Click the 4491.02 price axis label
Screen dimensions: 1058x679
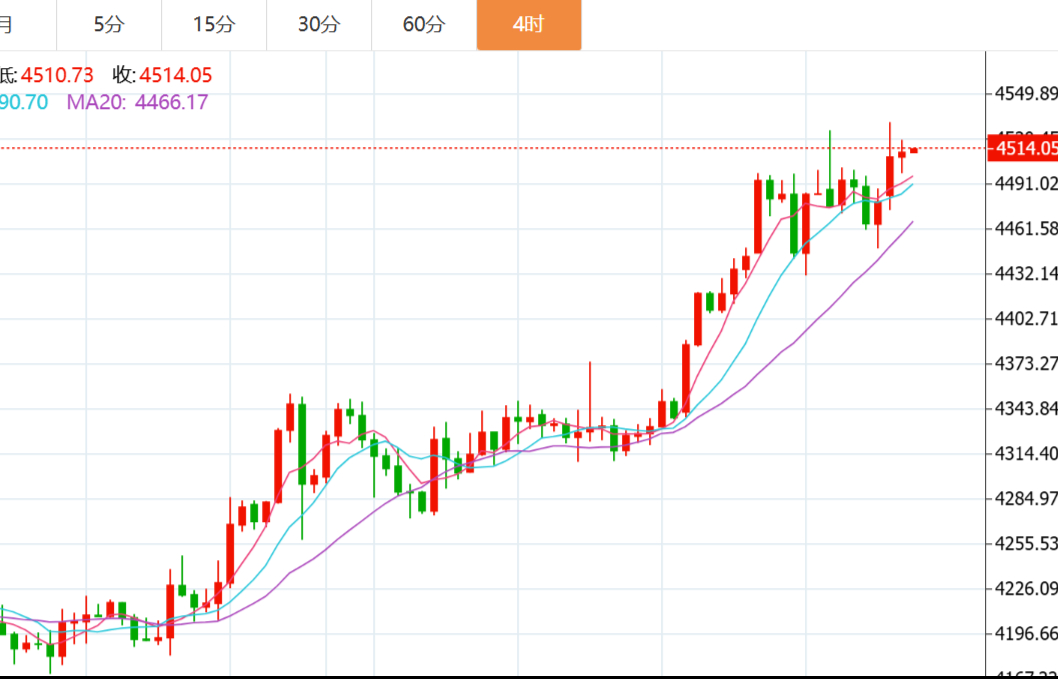tap(1025, 184)
